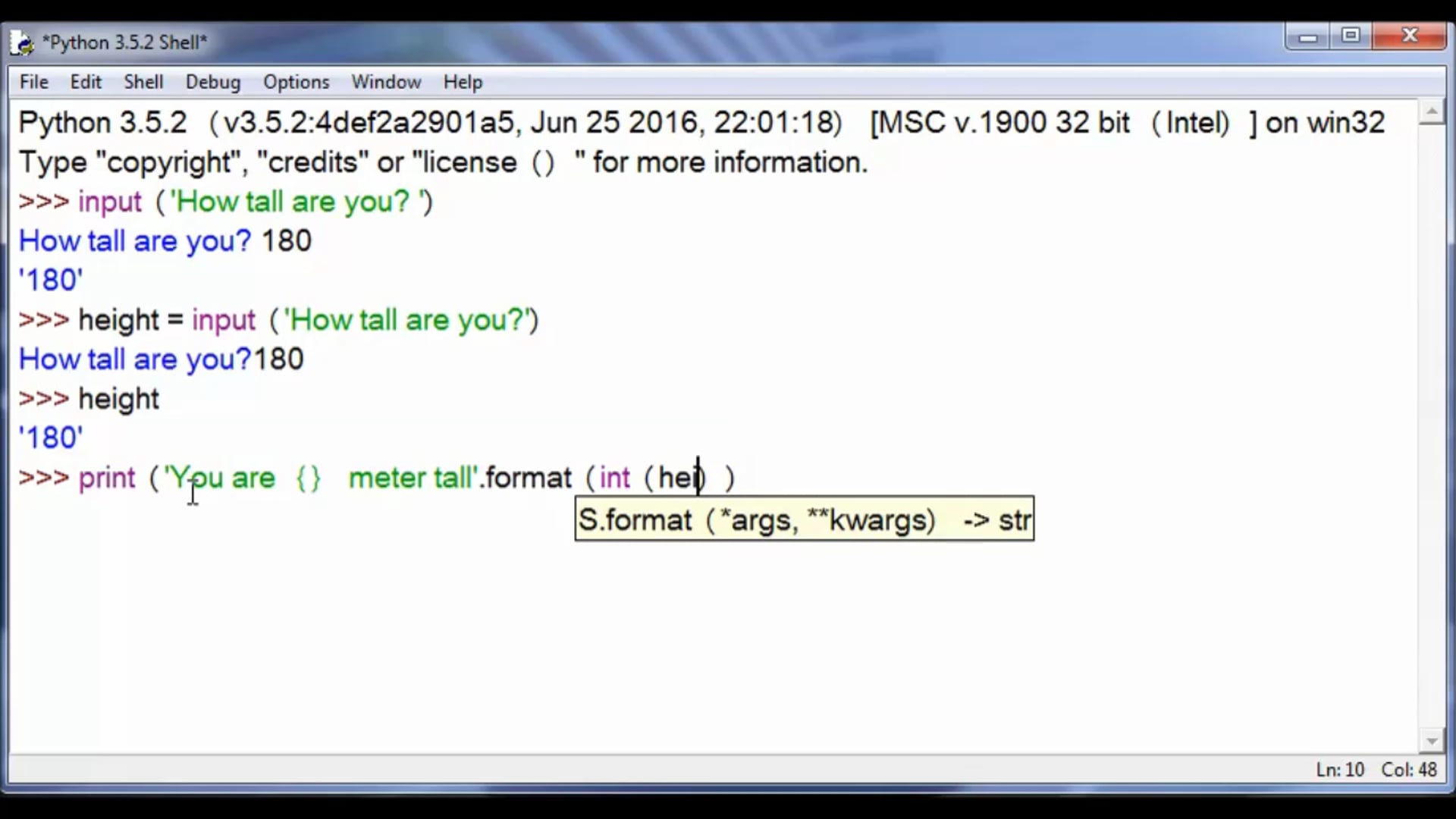
Task: Click the print statement on the last prompt line
Action: (x=106, y=478)
